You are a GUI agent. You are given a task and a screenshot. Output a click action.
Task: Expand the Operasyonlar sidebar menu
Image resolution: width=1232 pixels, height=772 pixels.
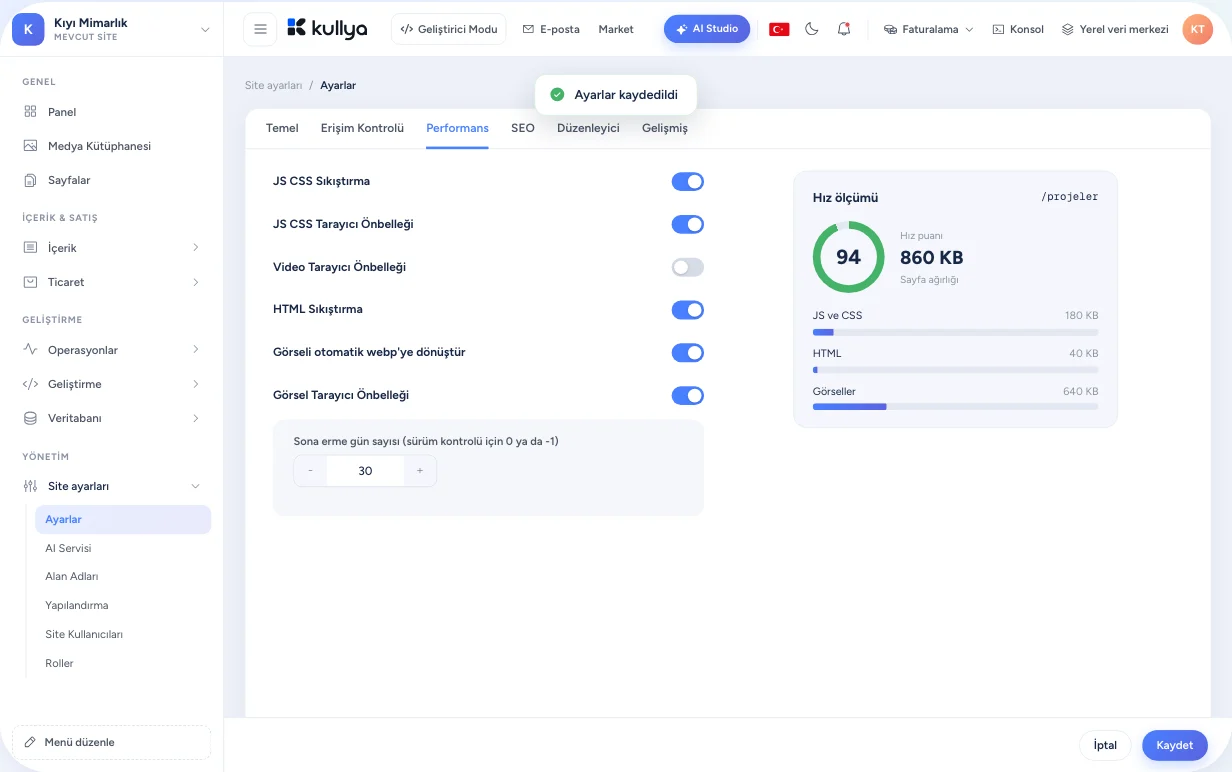(112, 350)
